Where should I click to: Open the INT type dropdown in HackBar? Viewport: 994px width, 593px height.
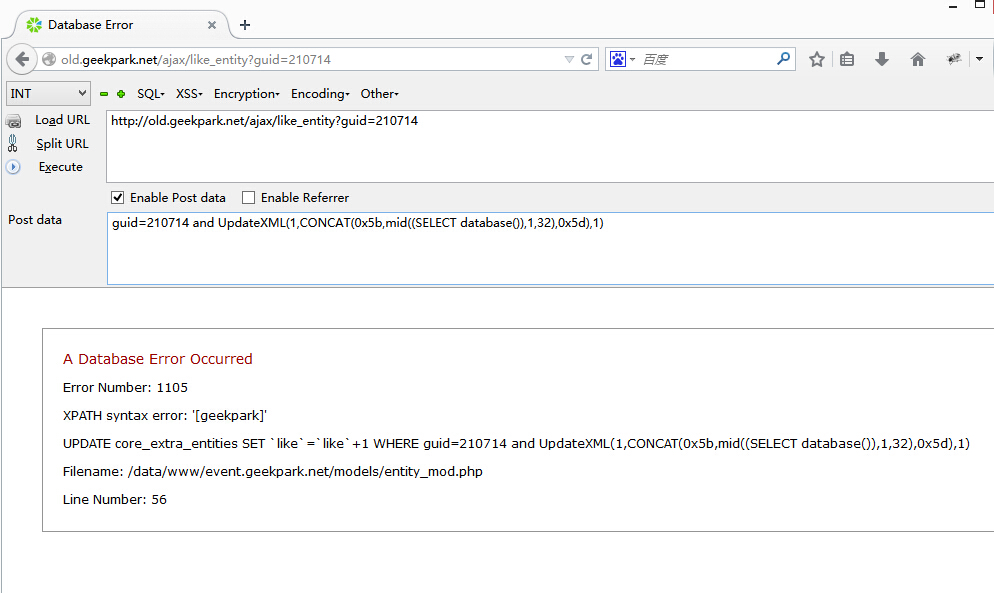click(x=48, y=93)
